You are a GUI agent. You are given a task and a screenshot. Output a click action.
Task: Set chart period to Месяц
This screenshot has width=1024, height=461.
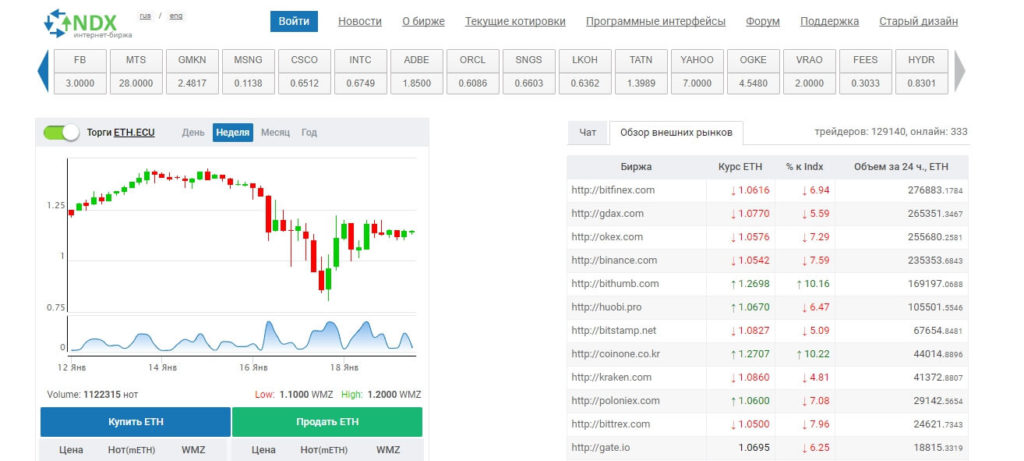click(x=276, y=133)
